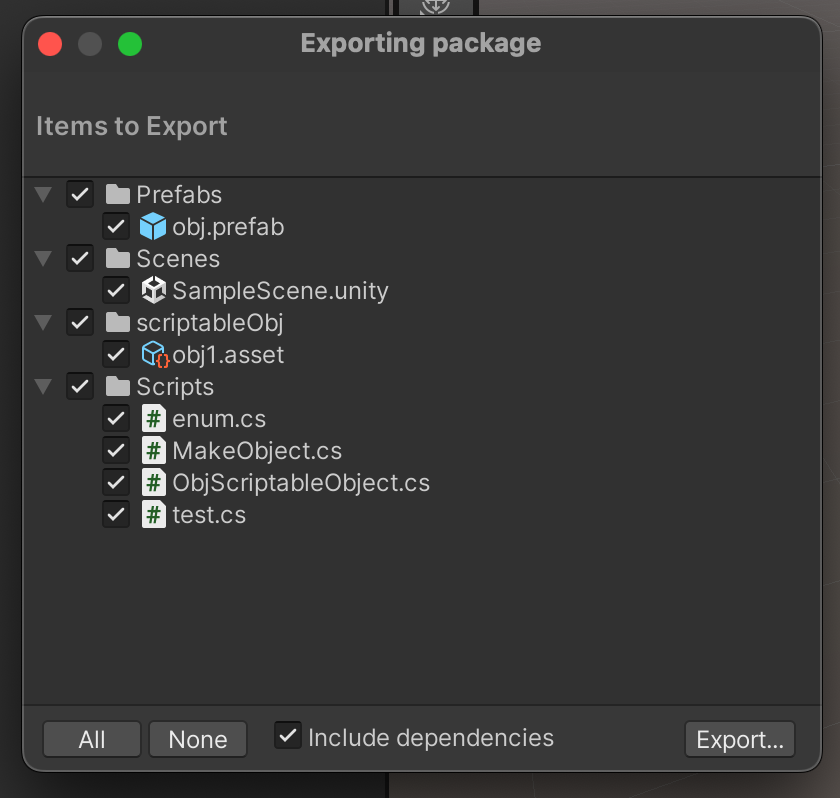Click the Export button

[x=739, y=739]
